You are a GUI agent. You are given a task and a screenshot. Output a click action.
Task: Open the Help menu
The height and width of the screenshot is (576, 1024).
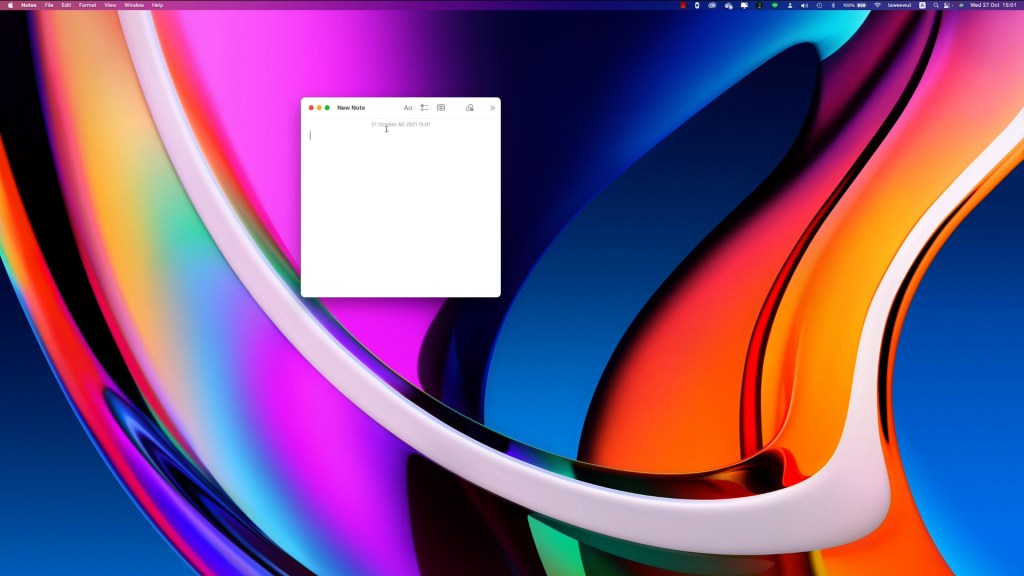pos(157,5)
